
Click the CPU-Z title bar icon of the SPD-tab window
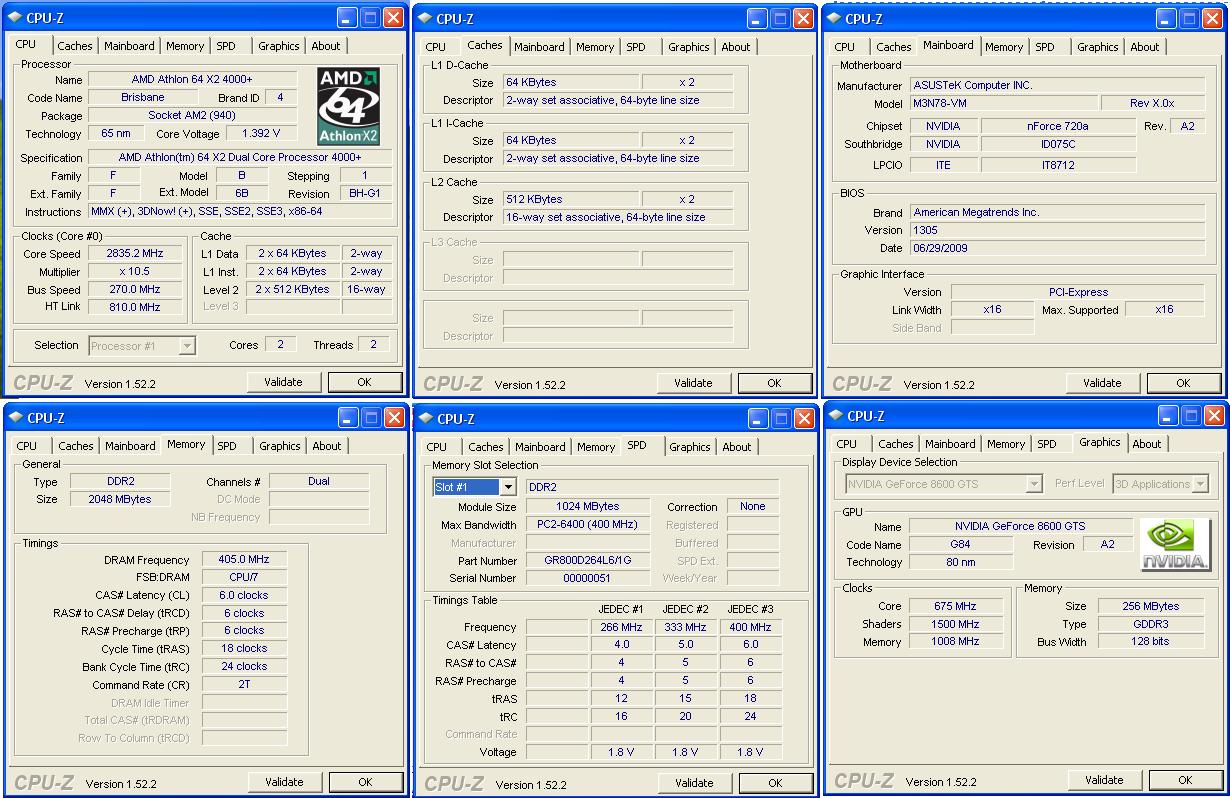coord(425,418)
